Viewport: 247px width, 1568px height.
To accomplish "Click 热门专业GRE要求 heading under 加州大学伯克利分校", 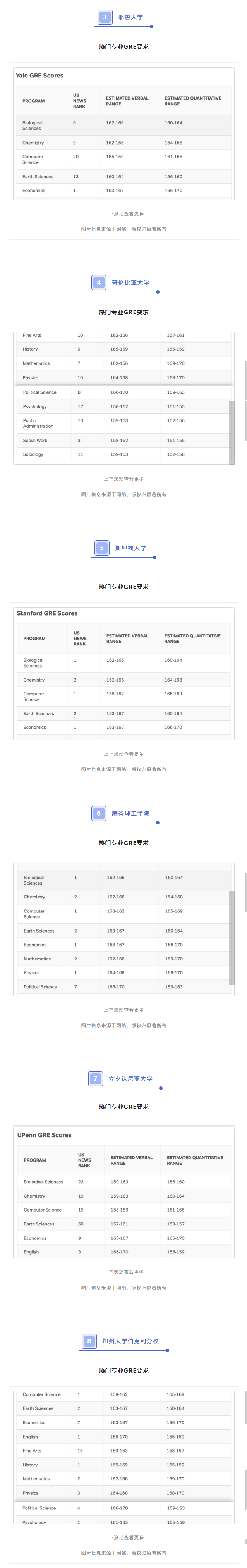I will (123, 1371).
